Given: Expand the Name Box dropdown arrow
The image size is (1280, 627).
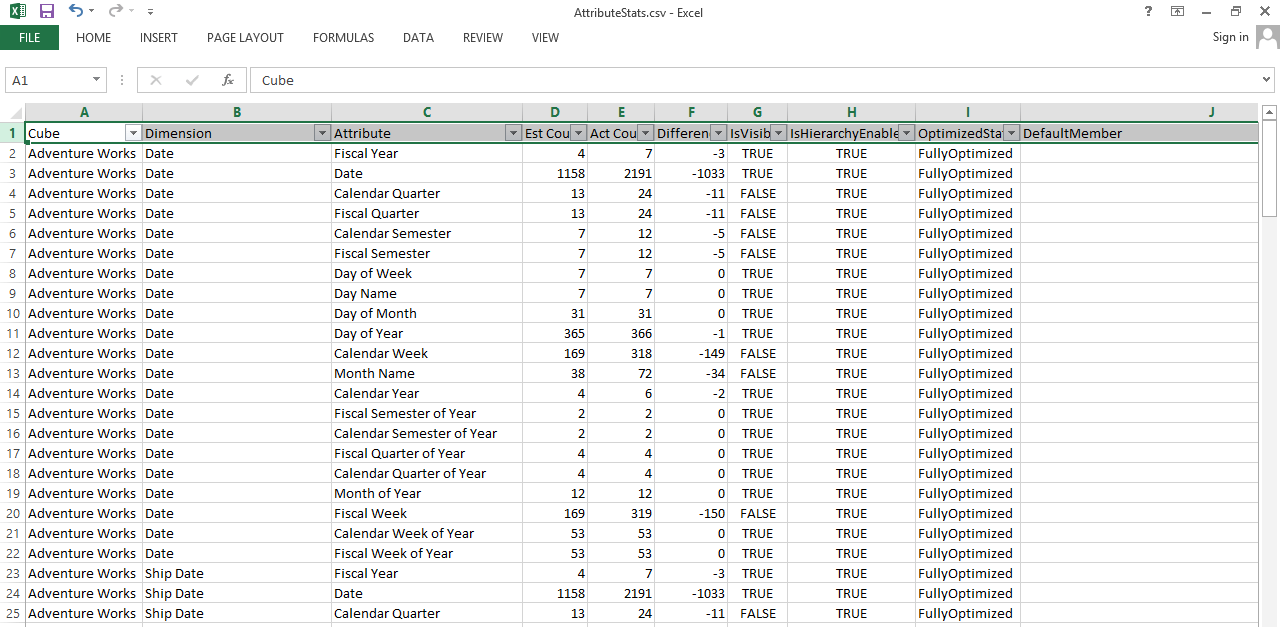Looking at the screenshot, I should 97,80.
